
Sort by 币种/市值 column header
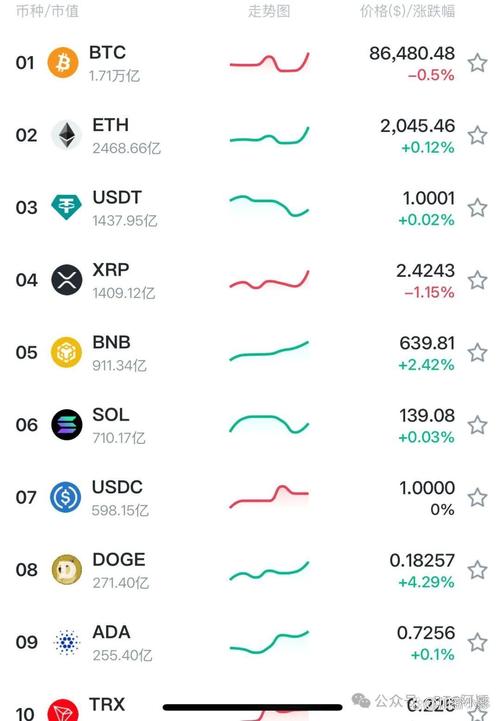pos(47,11)
